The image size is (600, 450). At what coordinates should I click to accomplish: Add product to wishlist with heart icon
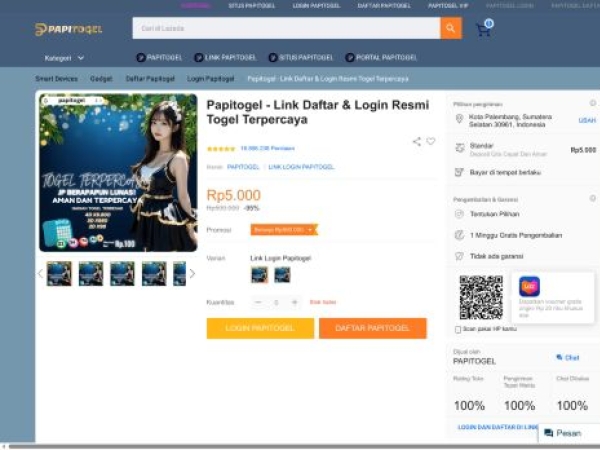(431, 141)
